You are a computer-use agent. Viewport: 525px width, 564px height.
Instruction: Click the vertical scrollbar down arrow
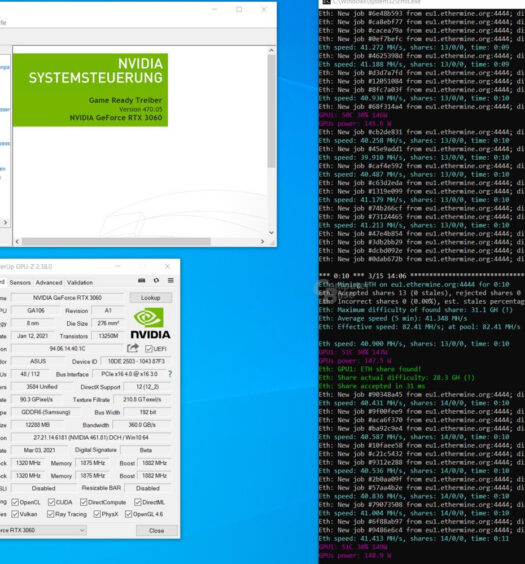(271, 233)
